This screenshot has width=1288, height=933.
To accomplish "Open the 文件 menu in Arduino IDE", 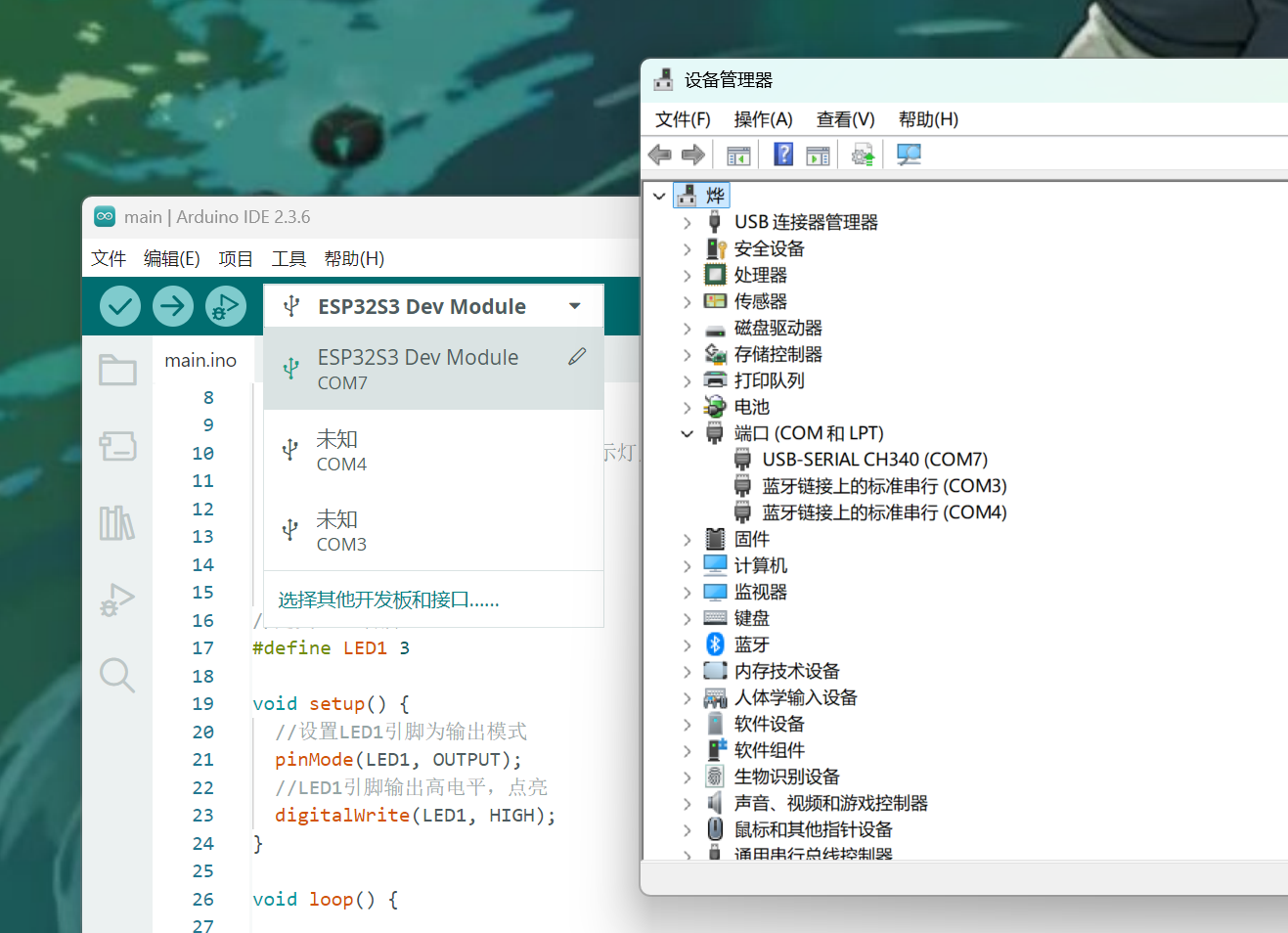I will pyautogui.click(x=109, y=258).
